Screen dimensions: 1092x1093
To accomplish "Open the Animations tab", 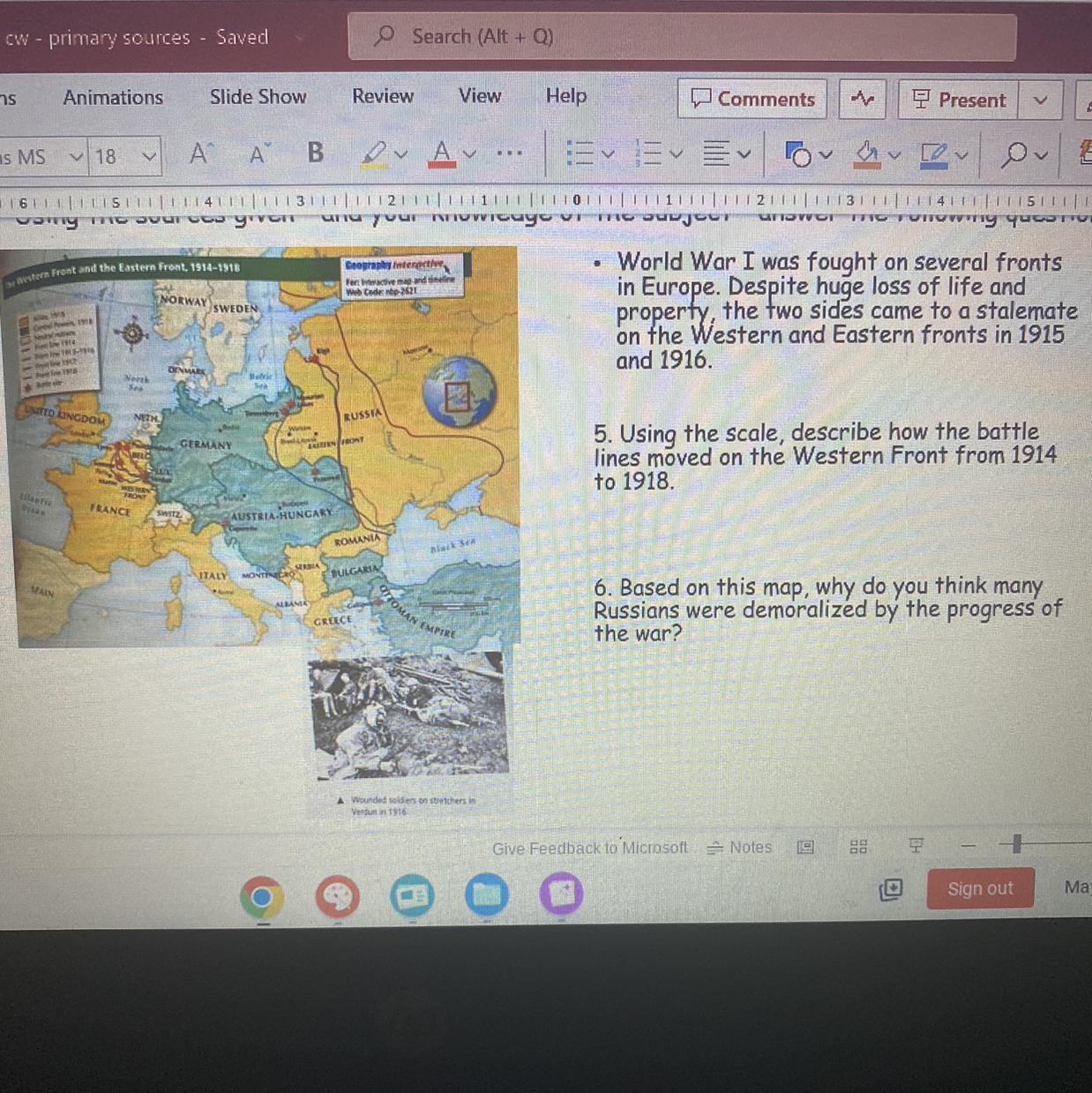I will click(x=113, y=97).
